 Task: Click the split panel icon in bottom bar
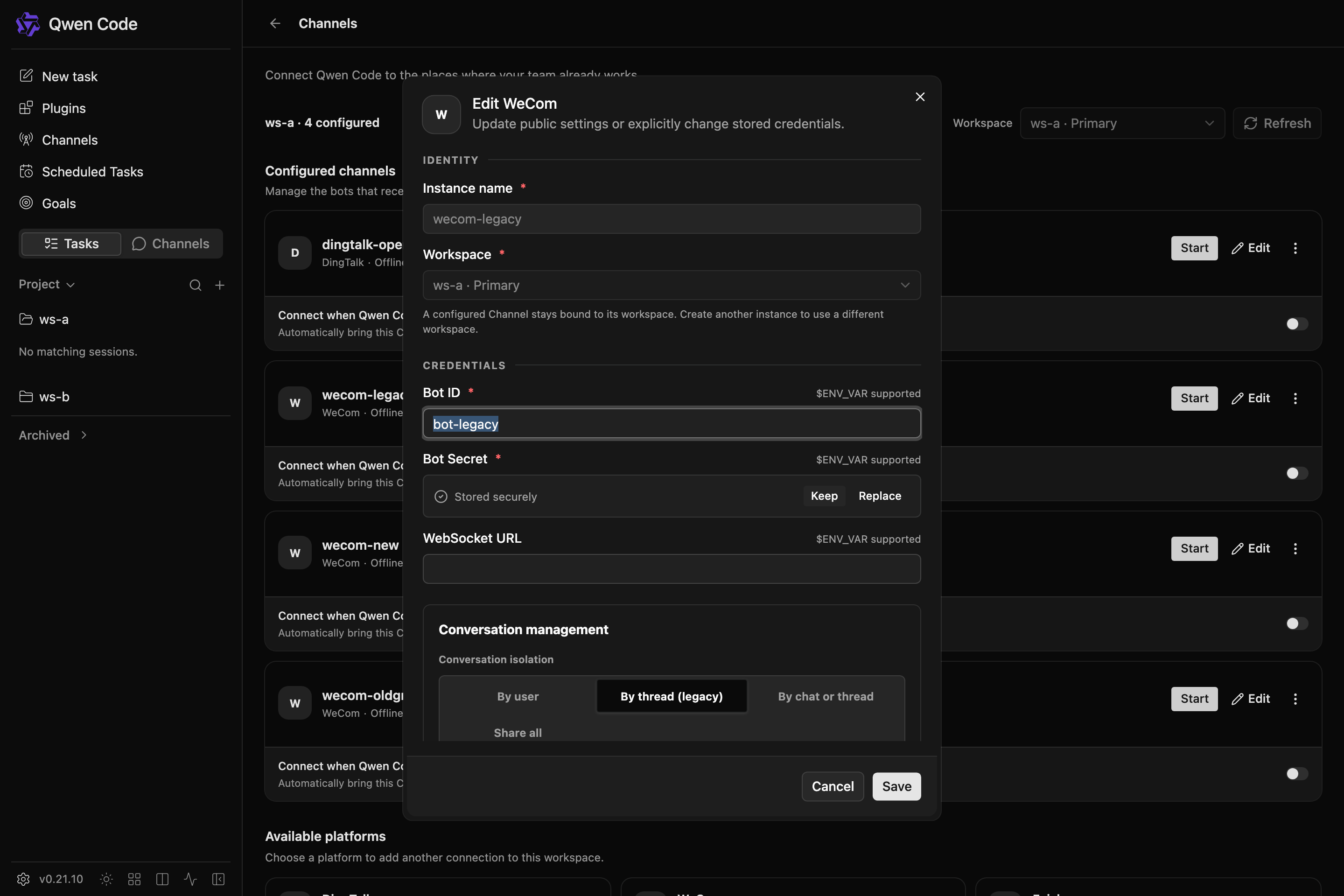[162, 879]
